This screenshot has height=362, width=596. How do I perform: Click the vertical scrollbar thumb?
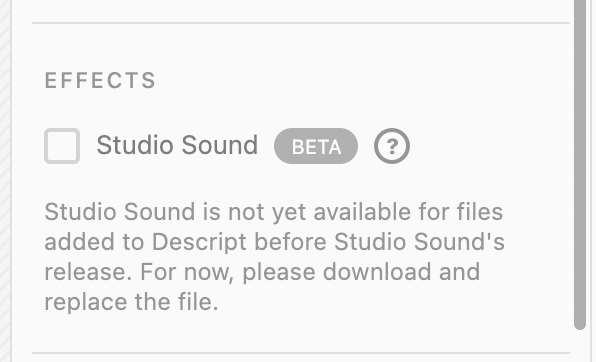tap(580, 165)
